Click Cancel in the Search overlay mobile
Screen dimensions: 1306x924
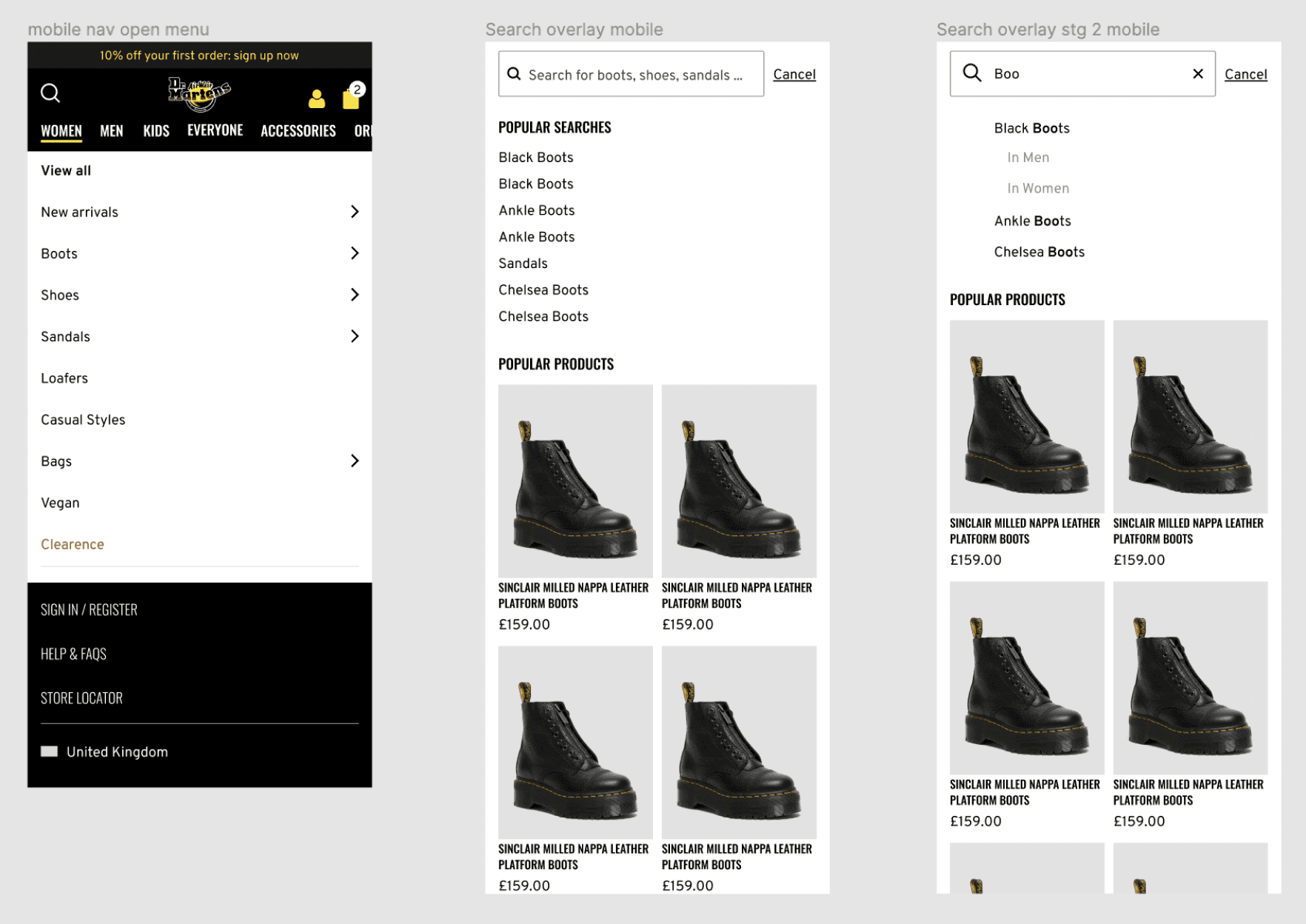(x=794, y=74)
